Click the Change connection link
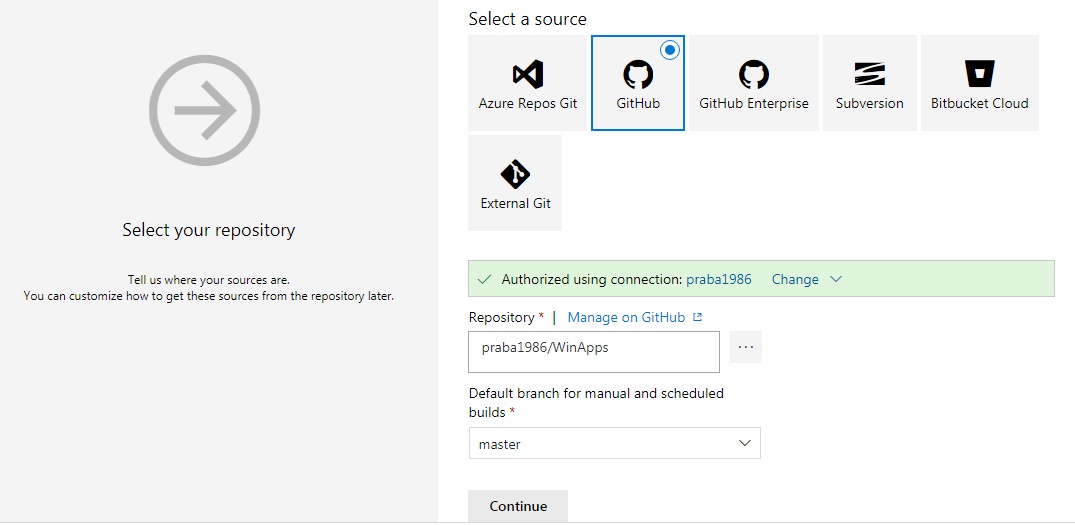Screen dimensions: 1075x525 pos(795,279)
